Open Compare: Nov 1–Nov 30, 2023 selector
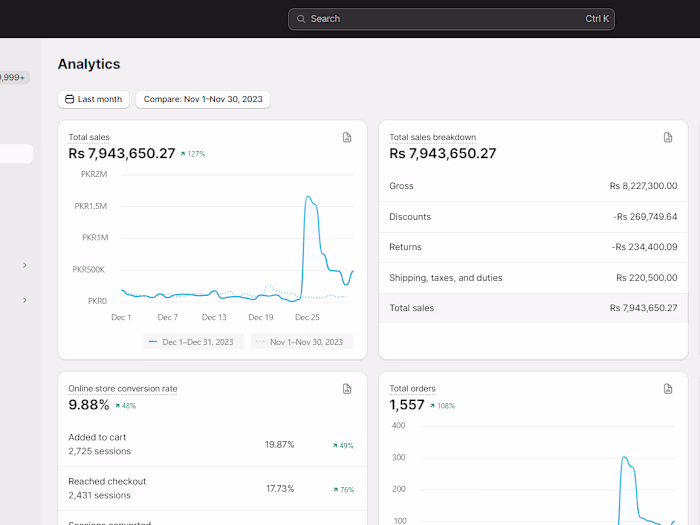Screen dimensions: 700x525 point(203,99)
